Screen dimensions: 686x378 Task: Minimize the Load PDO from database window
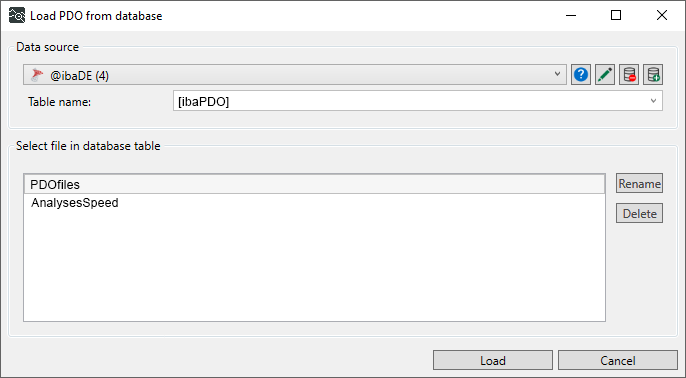(x=570, y=15)
